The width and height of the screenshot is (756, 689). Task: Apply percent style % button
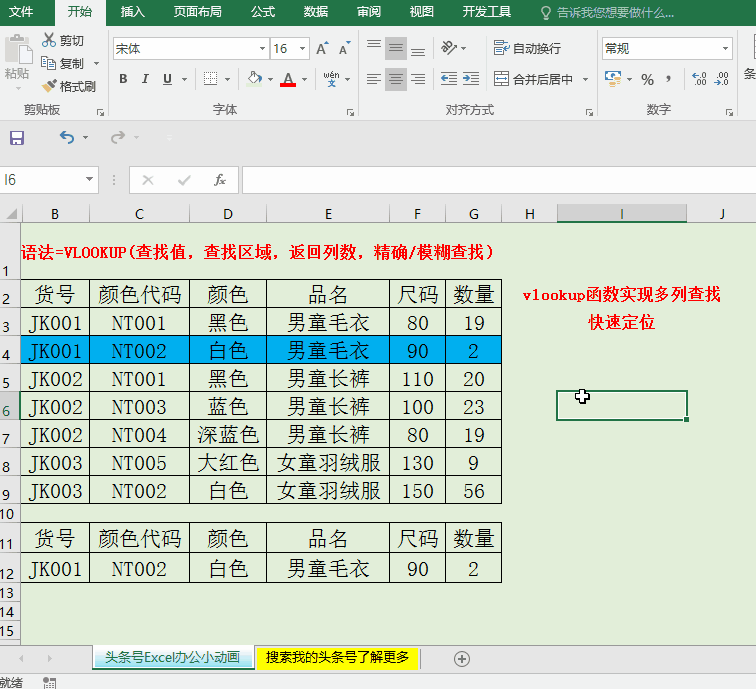tap(647, 79)
